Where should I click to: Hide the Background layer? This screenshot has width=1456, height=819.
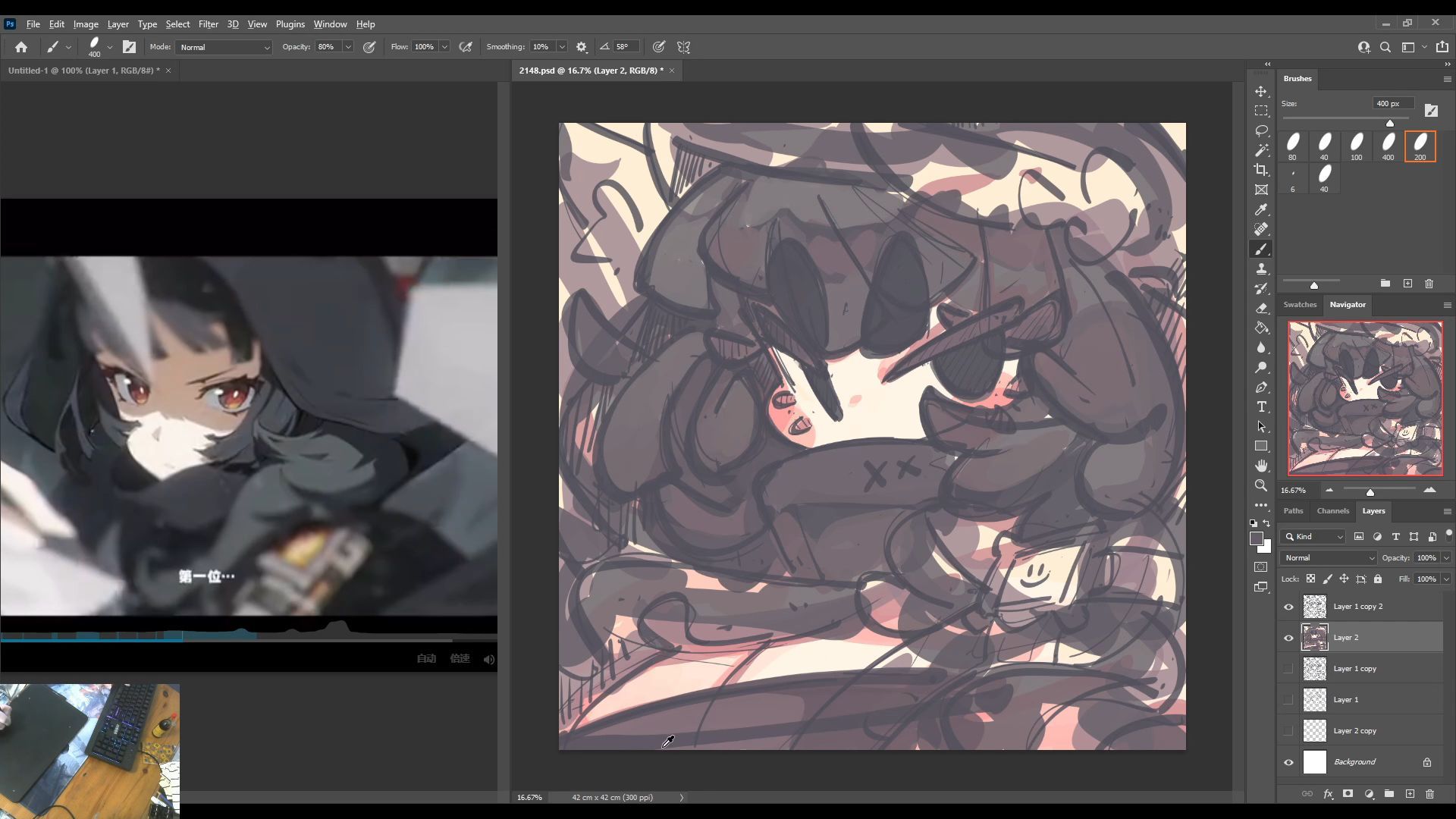pyautogui.click(x=1288, y=762)
